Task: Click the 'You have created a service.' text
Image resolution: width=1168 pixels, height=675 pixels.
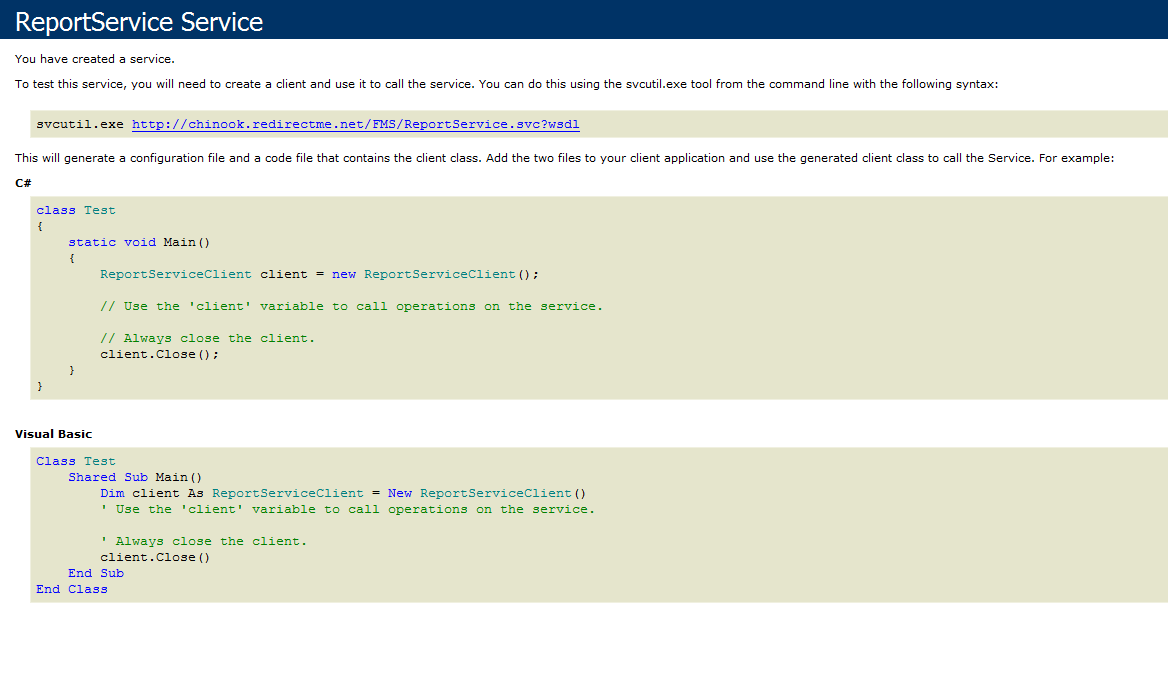Action: point(95,59)
